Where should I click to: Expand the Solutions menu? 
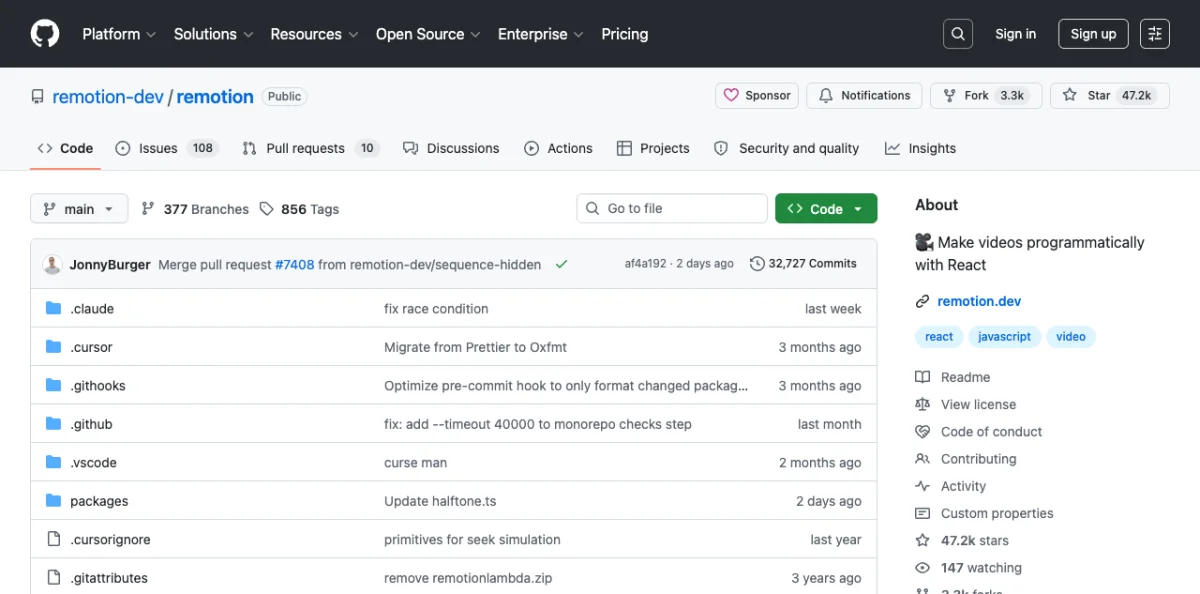pyautogui.click(x=213, y=34)
